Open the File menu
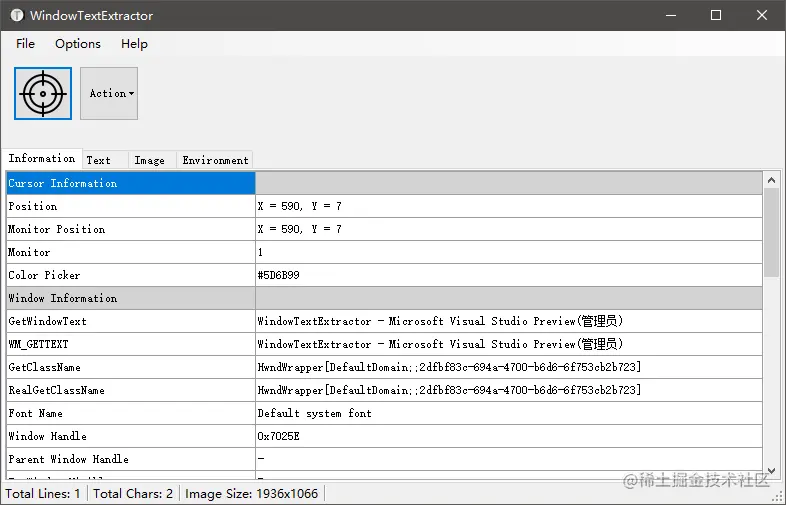Screen dimensions: 786x505 pyautogui.click(x=25, y=44)
